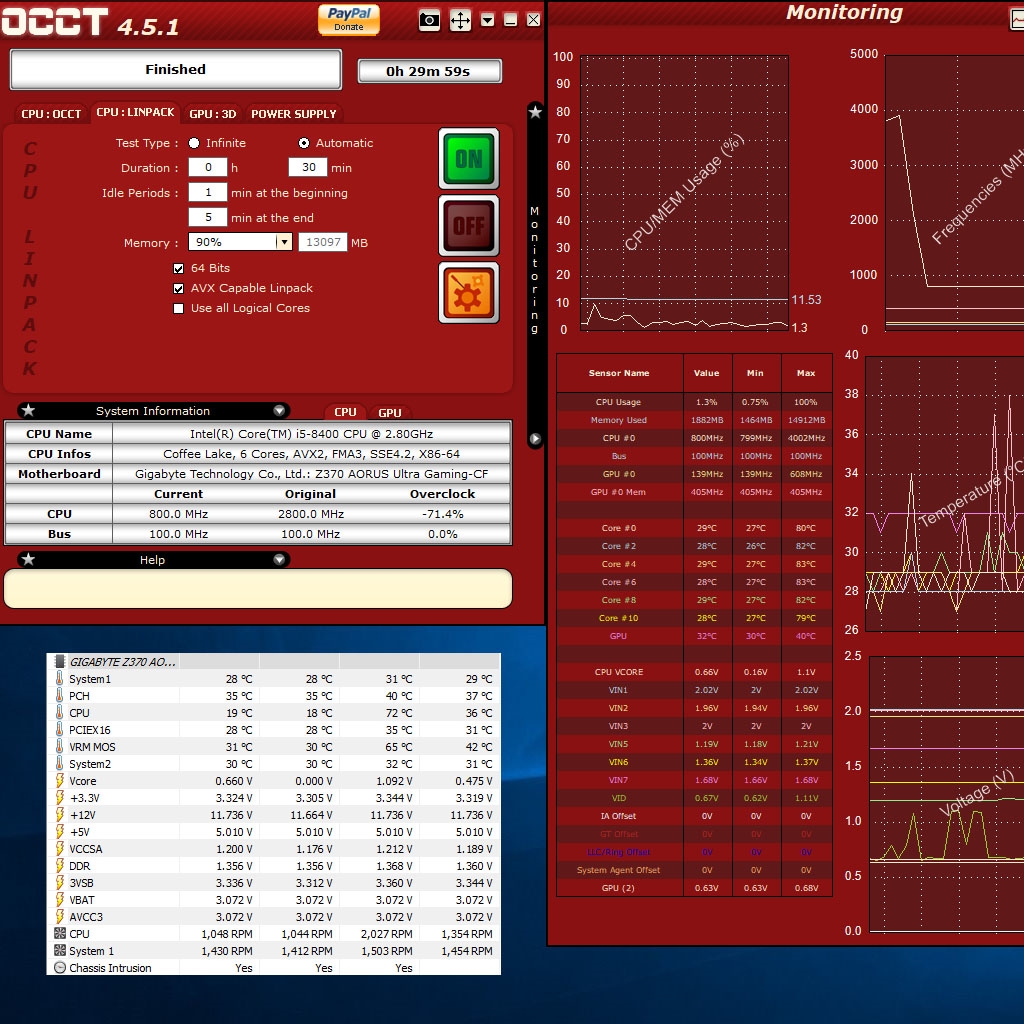Click the +12V voltage lightning icon
The width and height of the screenshot is (1024, 1024).
(x=59, y=814)
